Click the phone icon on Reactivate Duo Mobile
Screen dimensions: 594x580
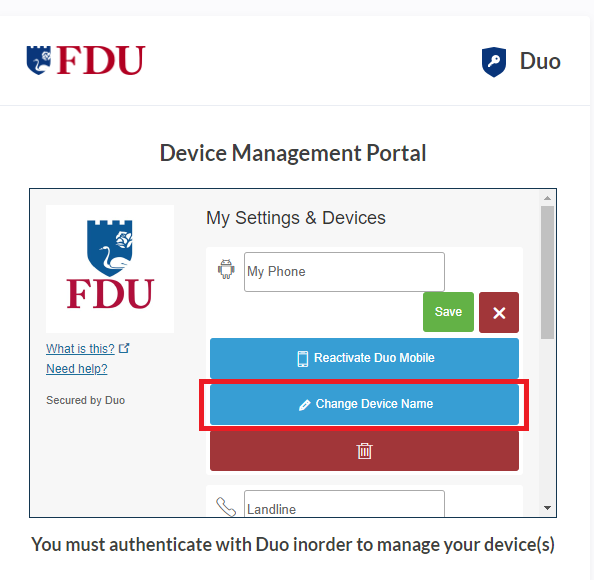coord(303,358)
